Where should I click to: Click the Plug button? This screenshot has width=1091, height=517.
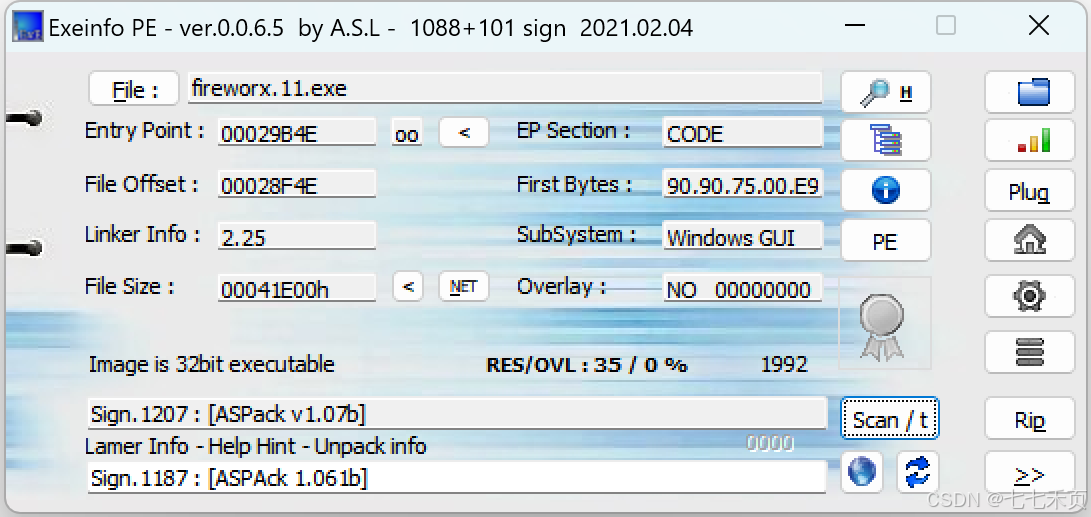tap(1030, 191)
